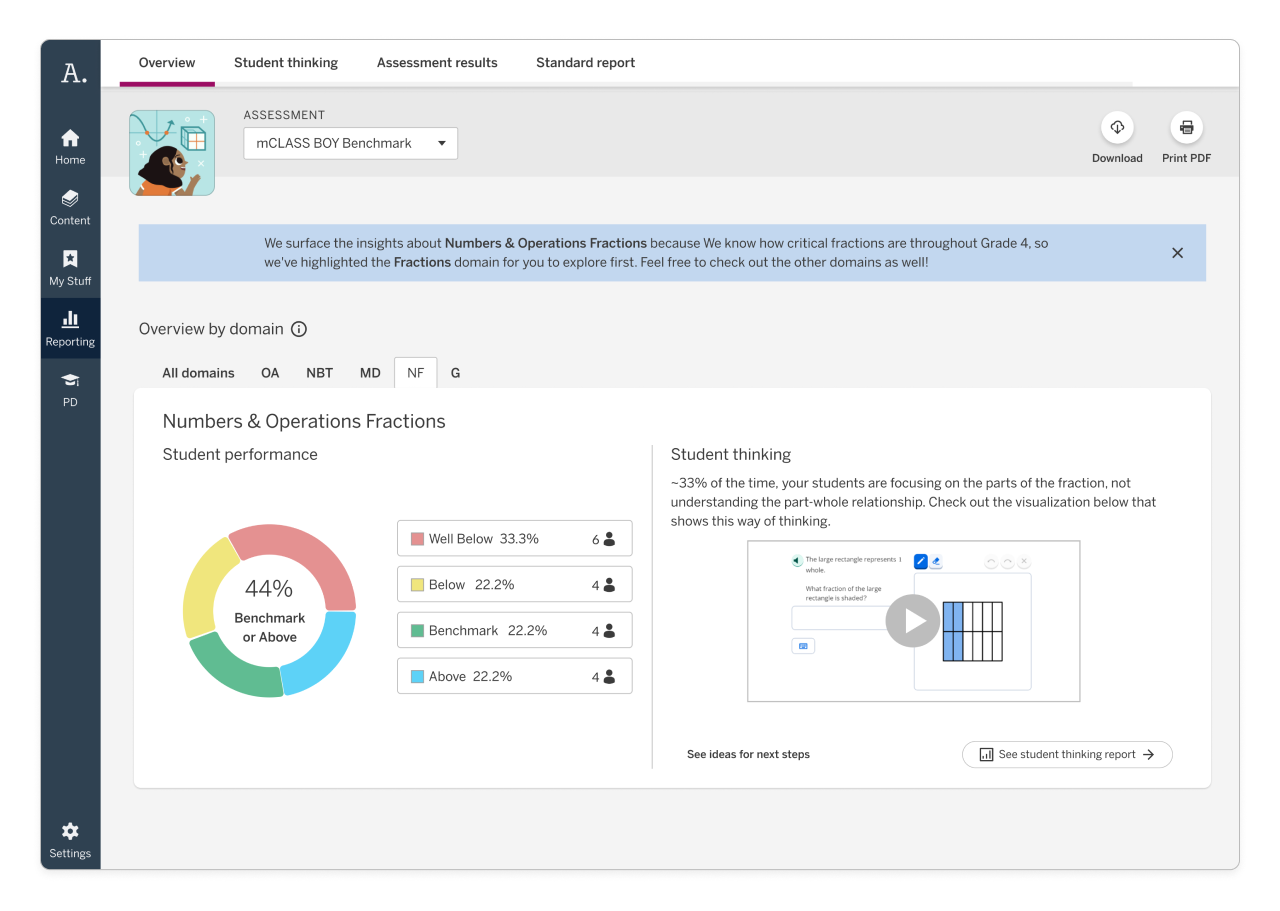Open the Assessment results tab
This screenshot has width=1280, height=911.
pyautogui.click(x=437, y=62)
